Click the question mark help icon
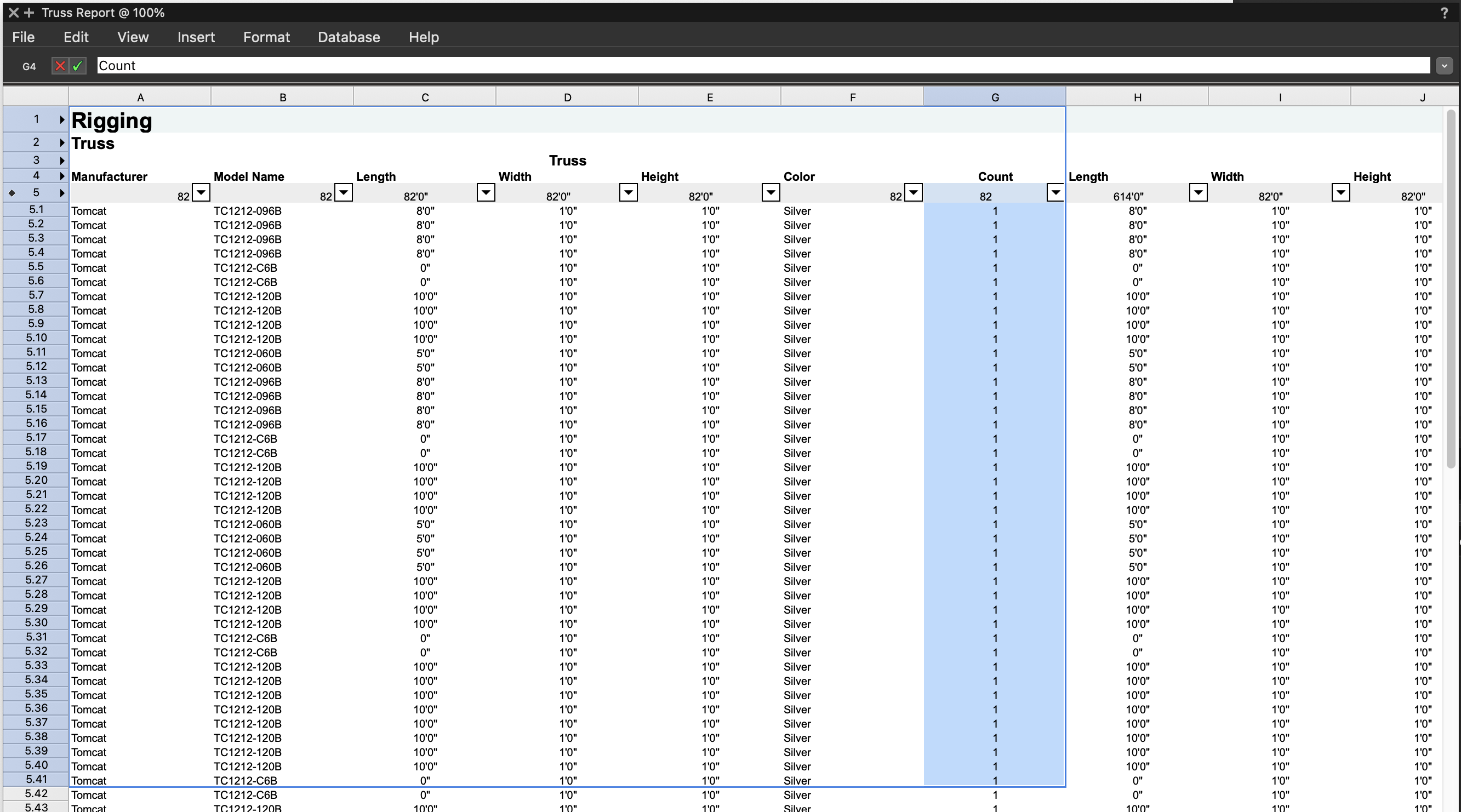1461x812 pixels. click(x=1444, y=13)
